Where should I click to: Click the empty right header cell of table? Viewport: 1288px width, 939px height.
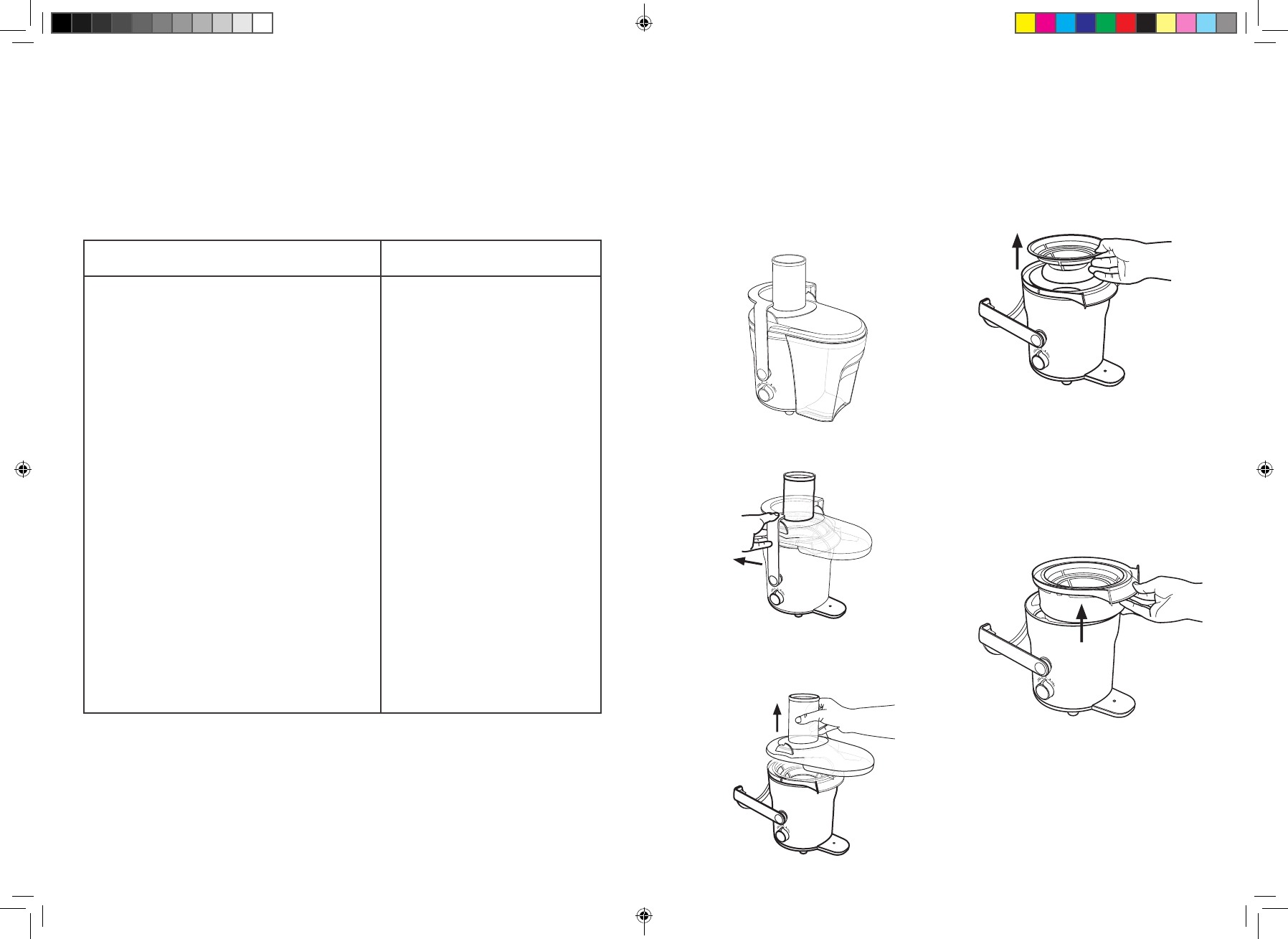point(491,258)
